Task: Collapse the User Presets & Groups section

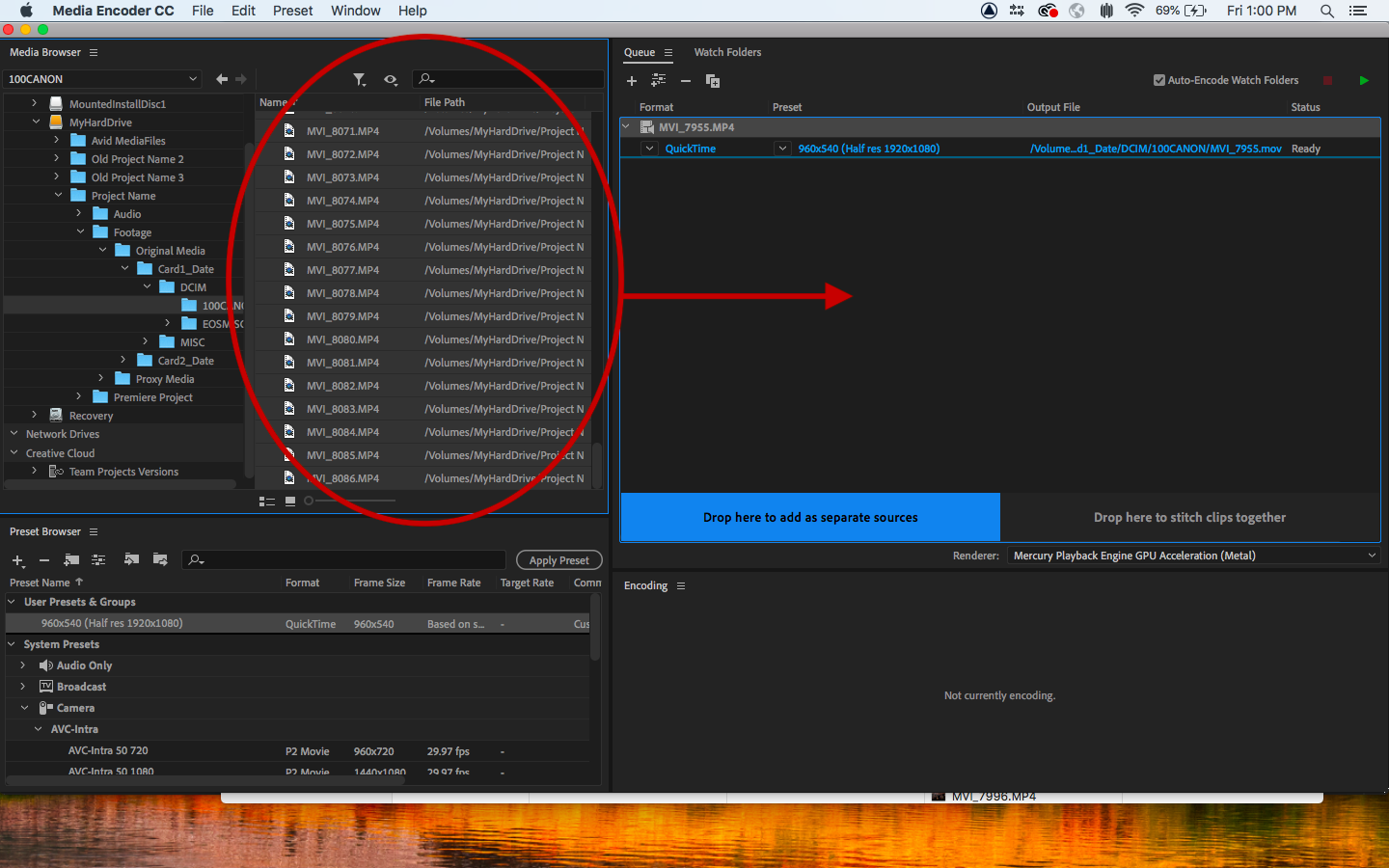Action: pos(13,602)
